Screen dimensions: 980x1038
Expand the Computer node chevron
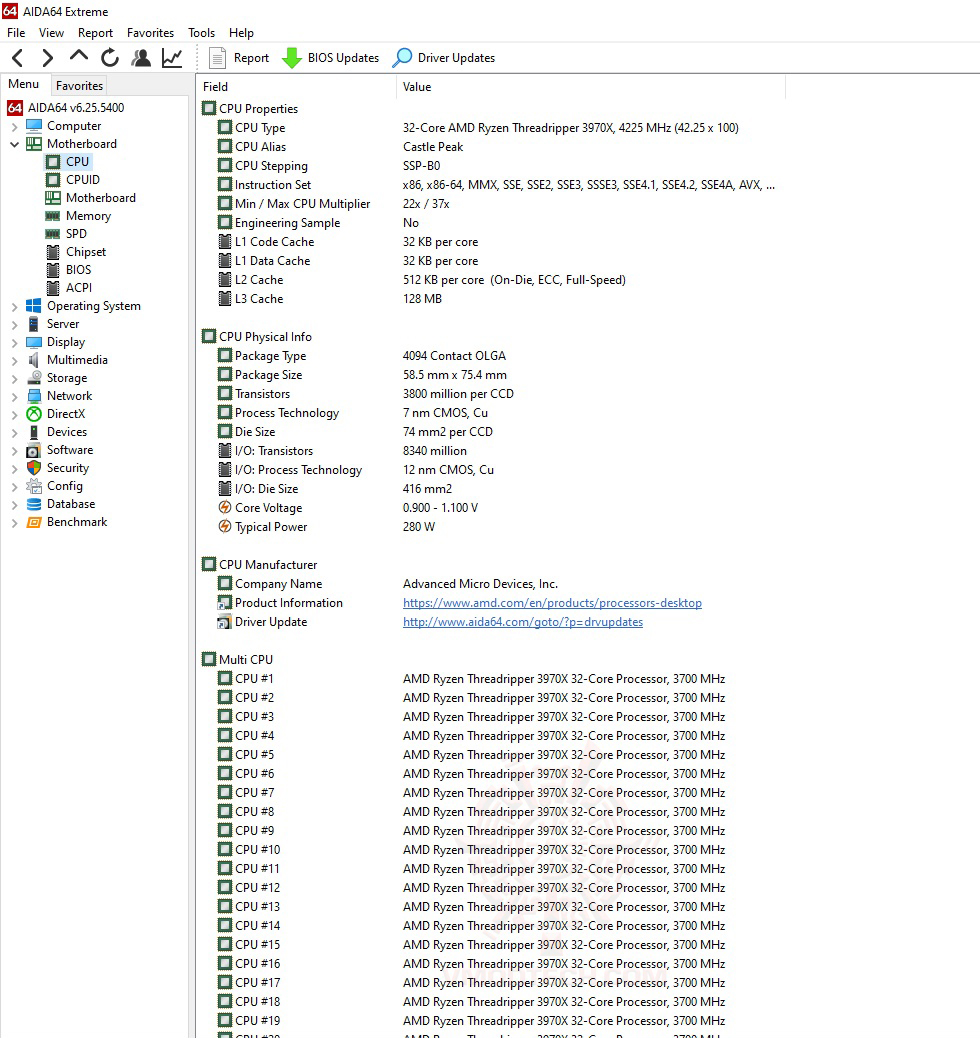[x=15, y=126]
